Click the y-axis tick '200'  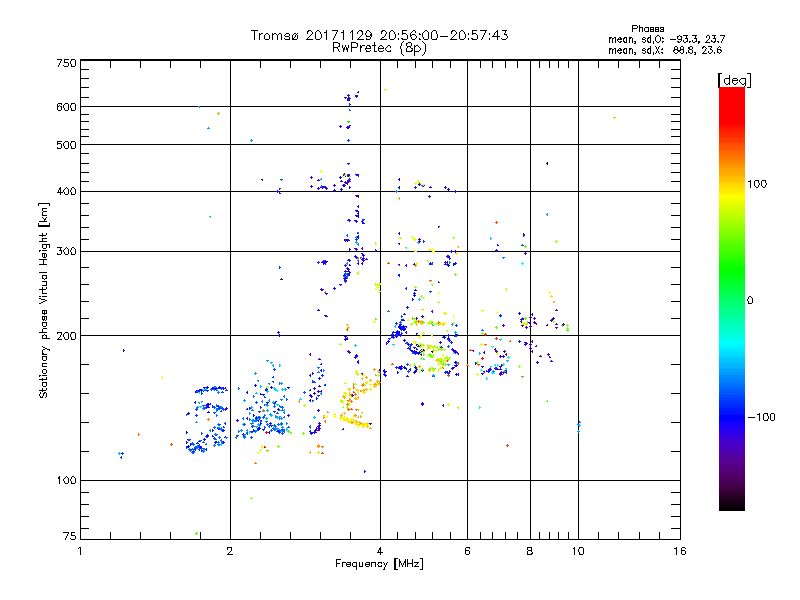click(67, 336)
